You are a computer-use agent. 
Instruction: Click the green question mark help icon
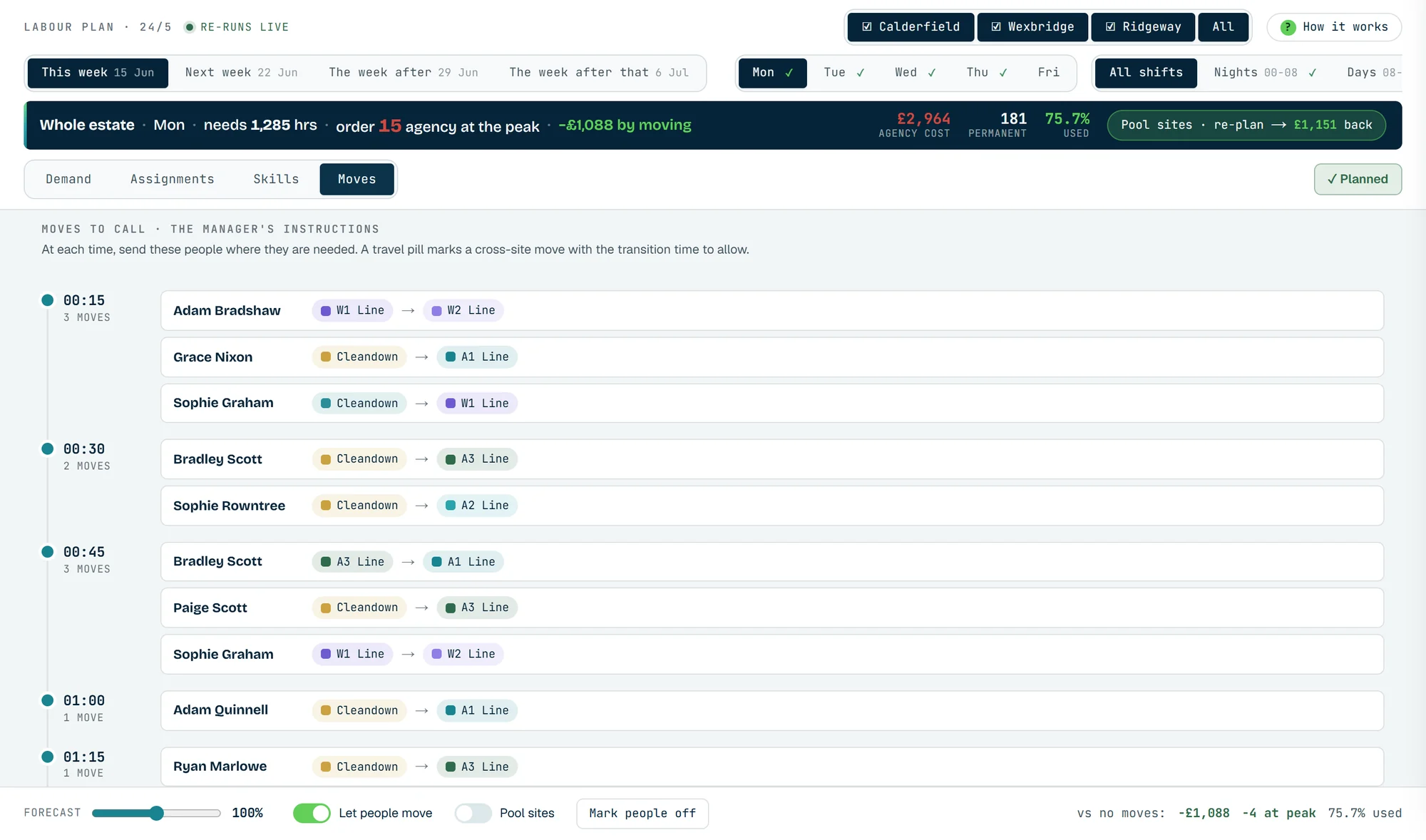click(x=1288, y=27)
